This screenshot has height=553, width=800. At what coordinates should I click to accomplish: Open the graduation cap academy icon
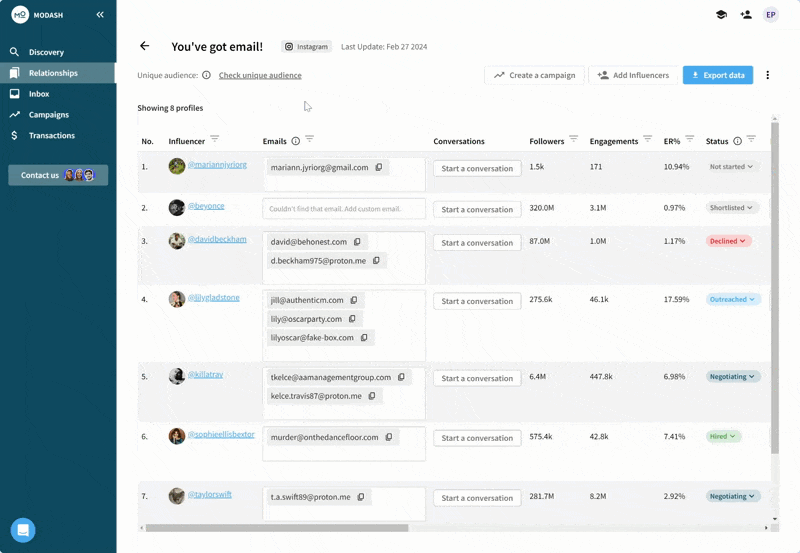(721, 15)
